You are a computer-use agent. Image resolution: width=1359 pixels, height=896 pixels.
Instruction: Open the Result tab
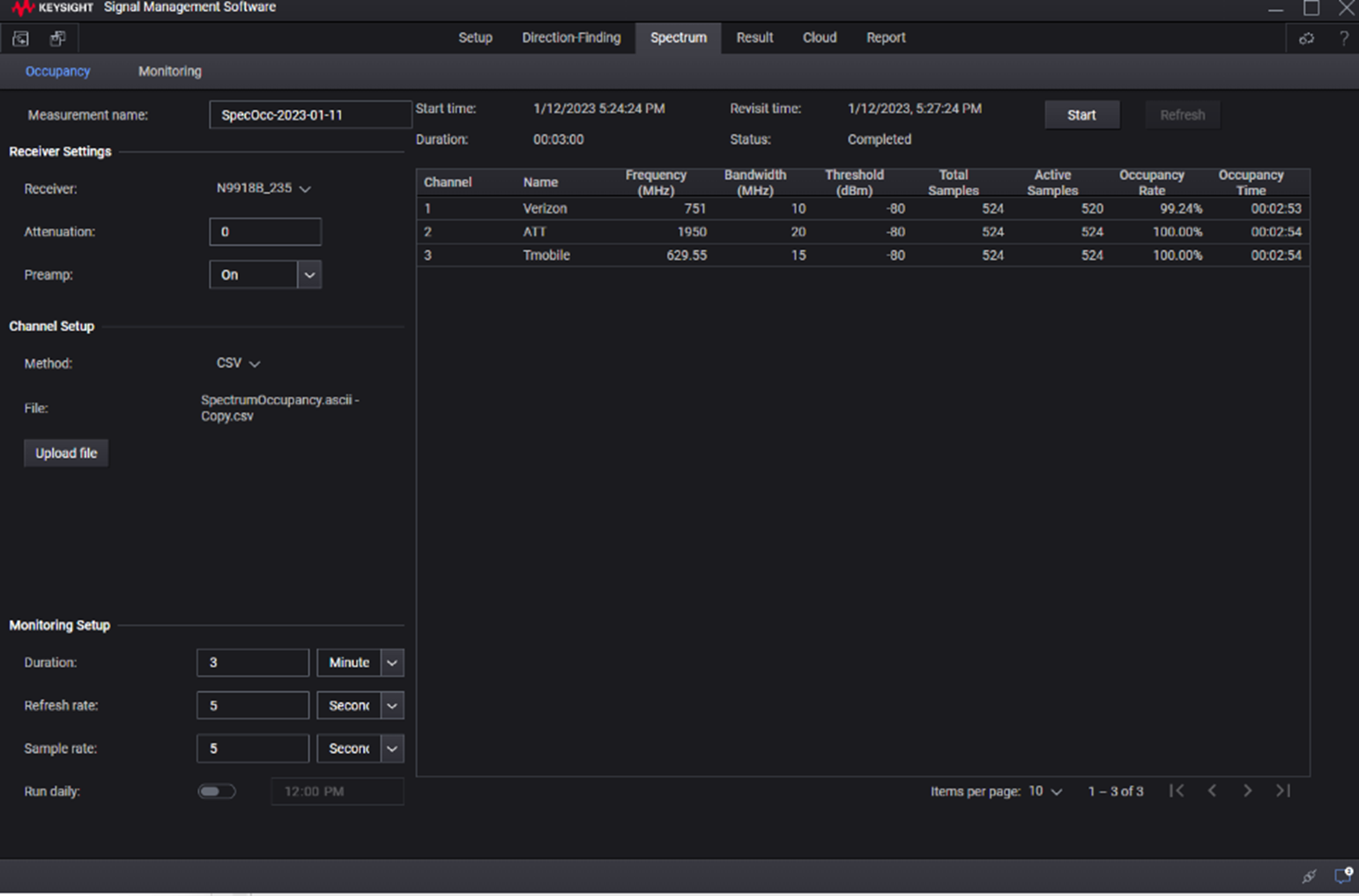754,38
